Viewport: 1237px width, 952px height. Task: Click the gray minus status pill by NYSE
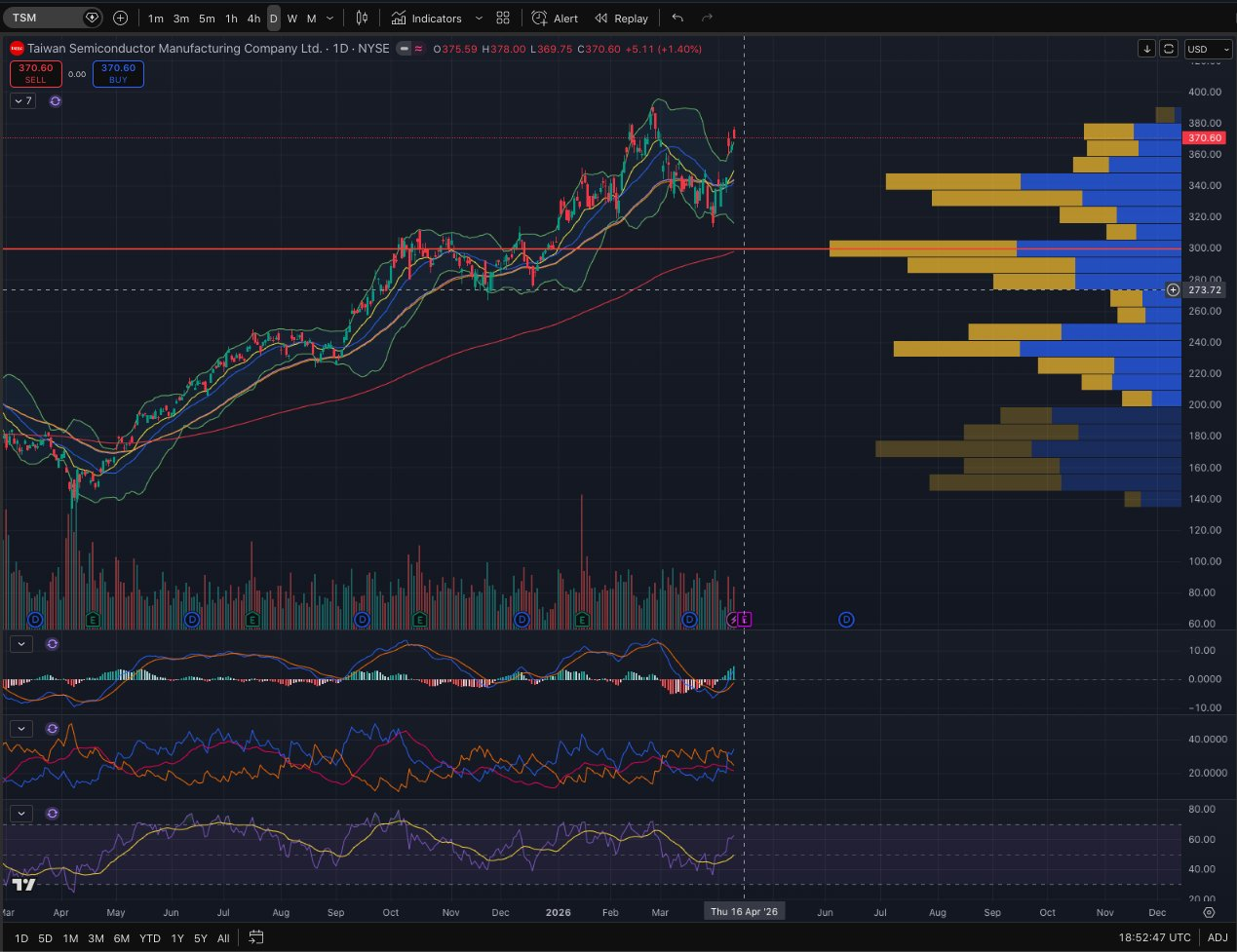tap(404, 49)
